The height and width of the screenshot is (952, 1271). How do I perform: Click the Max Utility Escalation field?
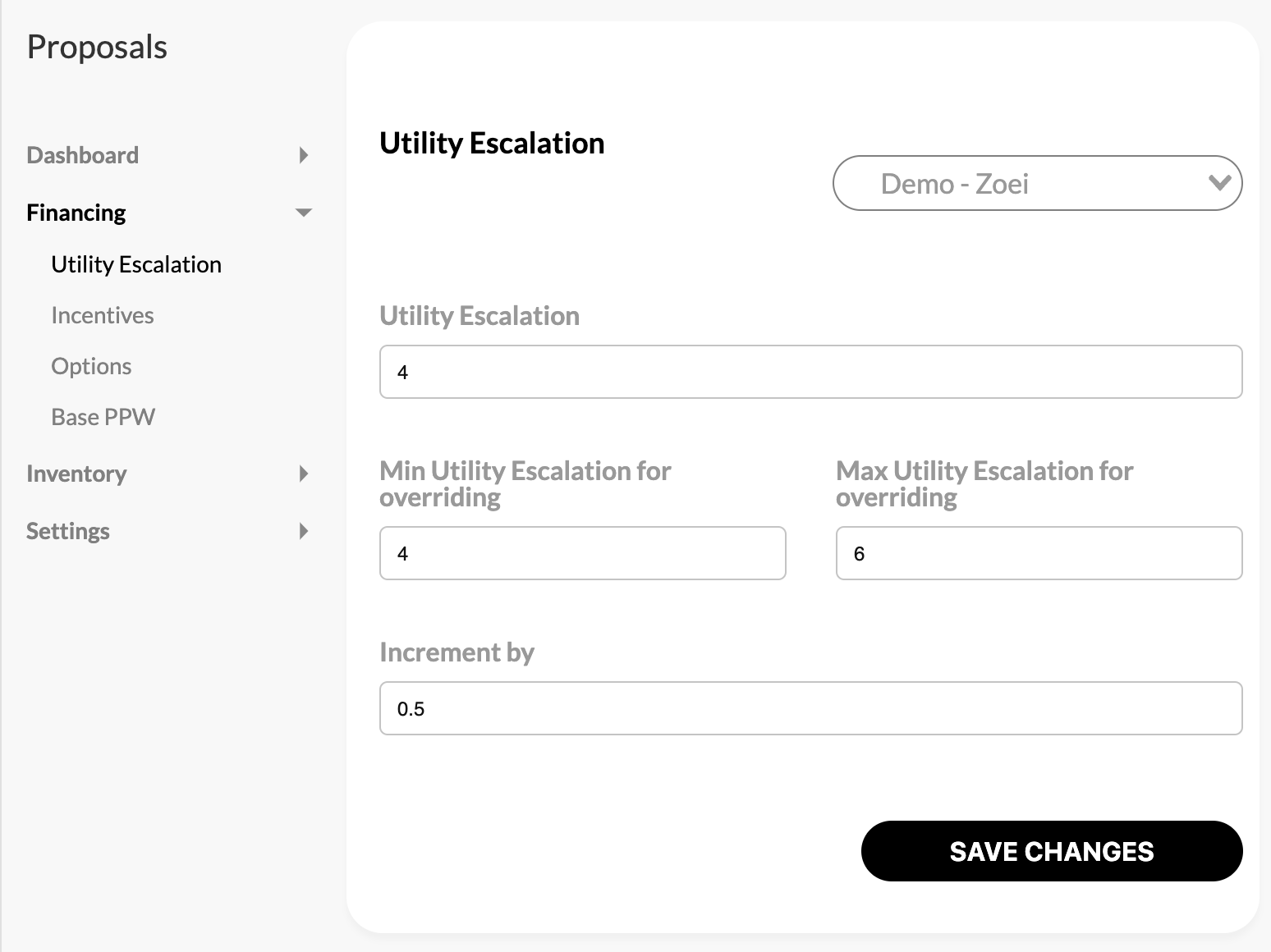pyautogui.click(x=1039, y=553)
